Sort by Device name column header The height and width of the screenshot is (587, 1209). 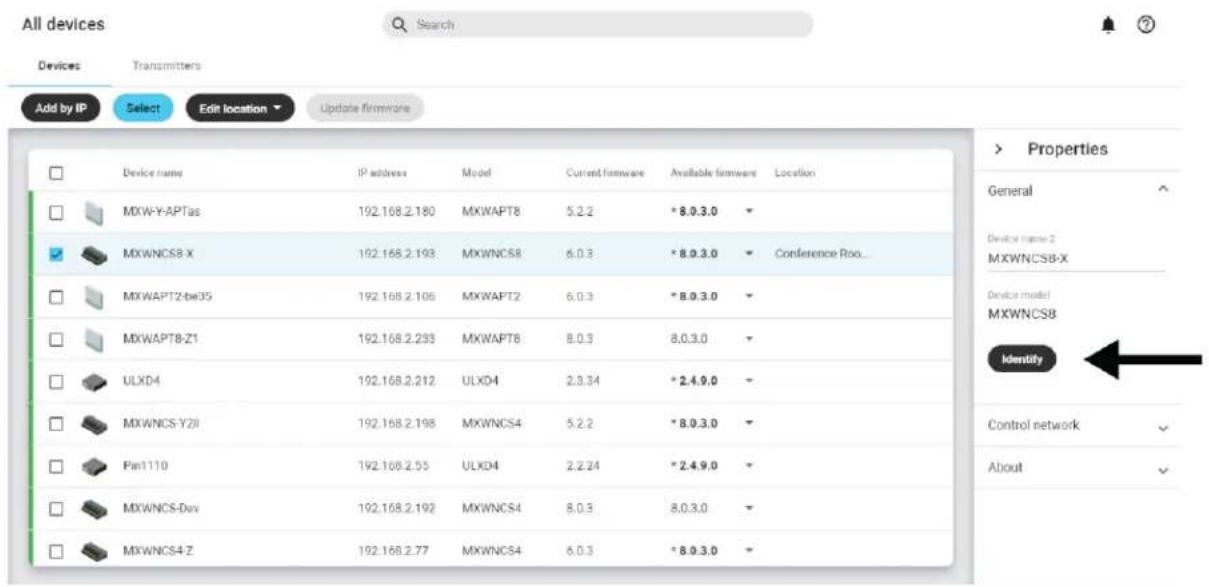pyautogui.click(x=152, y=173)
